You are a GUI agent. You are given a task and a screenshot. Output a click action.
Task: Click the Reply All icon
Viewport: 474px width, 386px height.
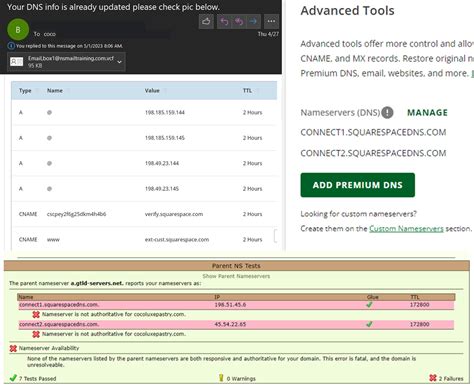pos(239,22)
